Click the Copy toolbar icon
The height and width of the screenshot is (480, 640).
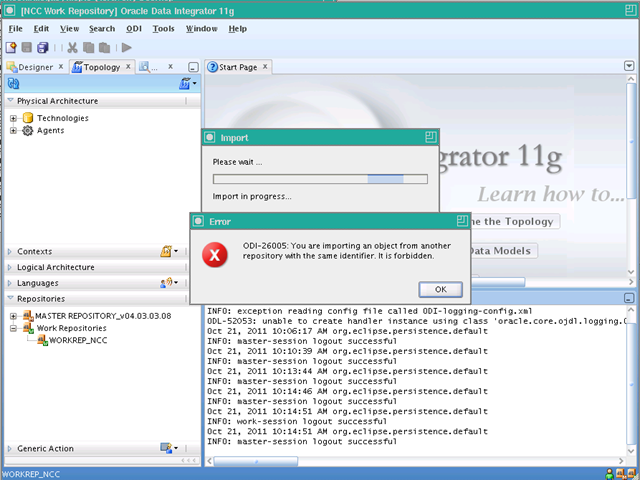[89, 48]
